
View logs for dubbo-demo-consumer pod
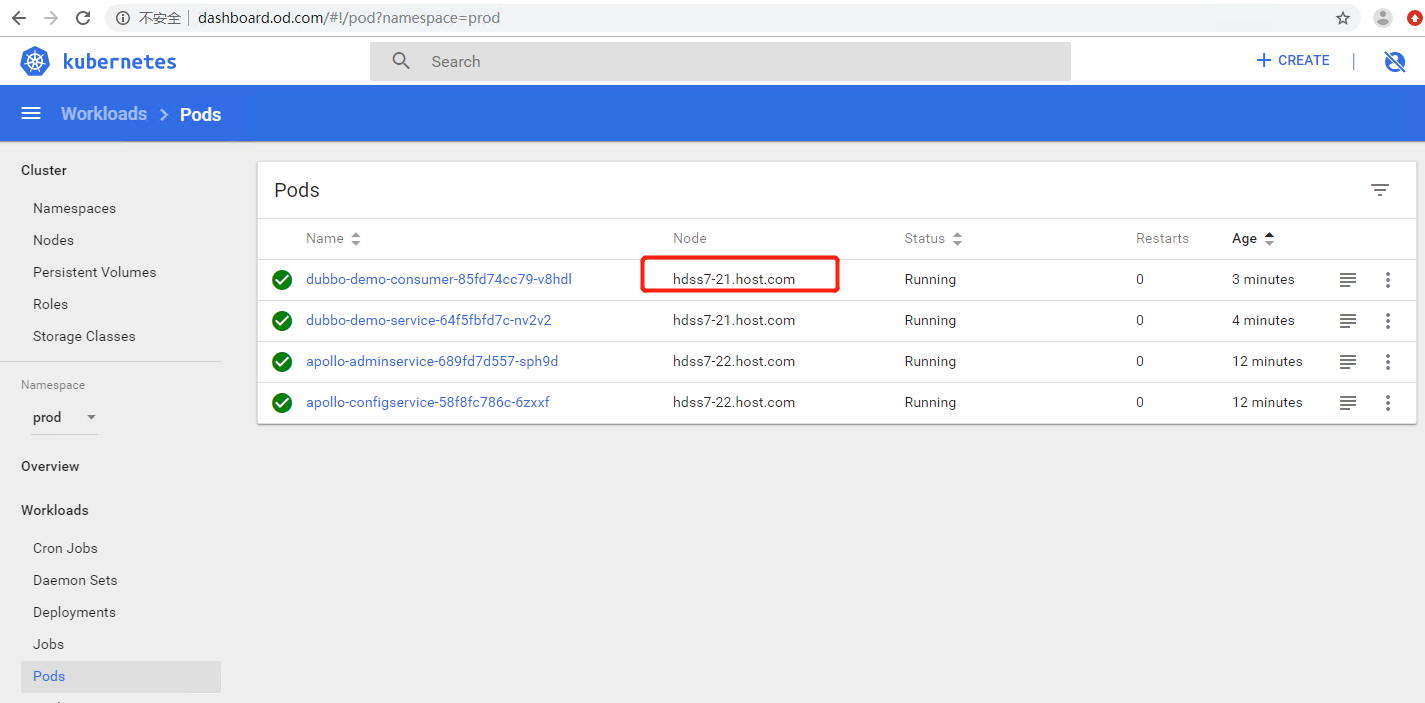(1348, 280)
